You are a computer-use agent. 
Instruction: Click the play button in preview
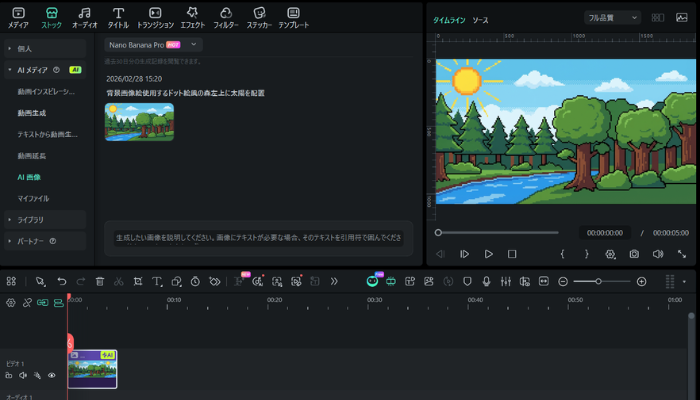click(x=488, y=254)
